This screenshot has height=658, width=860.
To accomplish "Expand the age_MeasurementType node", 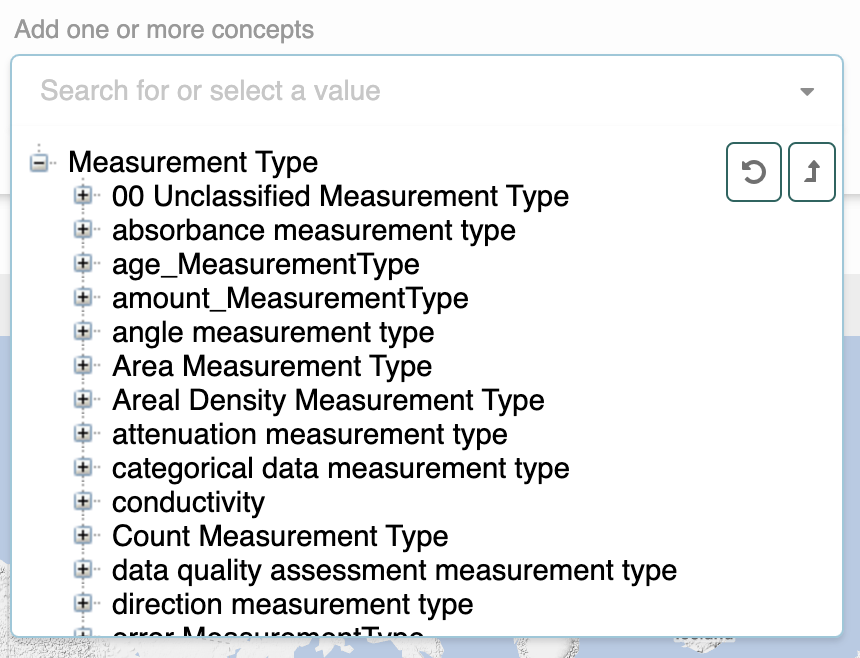I will pyautogui.click(x=84, y=264).
